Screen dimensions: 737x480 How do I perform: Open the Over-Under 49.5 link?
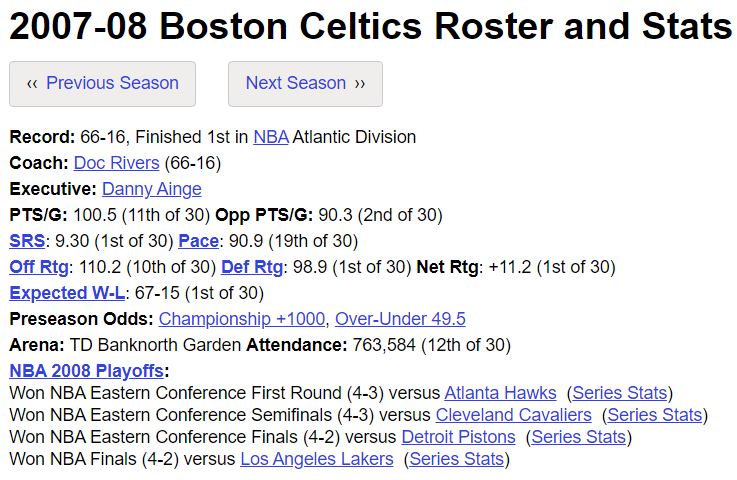pos(400,319)
